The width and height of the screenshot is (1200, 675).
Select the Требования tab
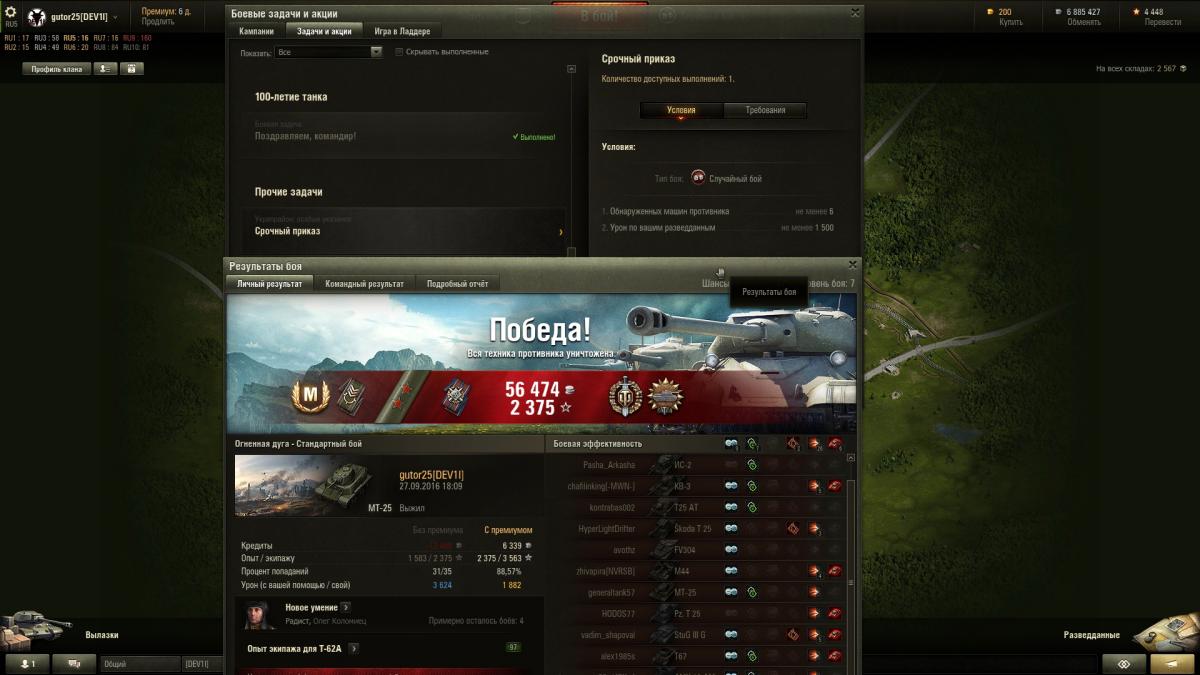(765, 110)
